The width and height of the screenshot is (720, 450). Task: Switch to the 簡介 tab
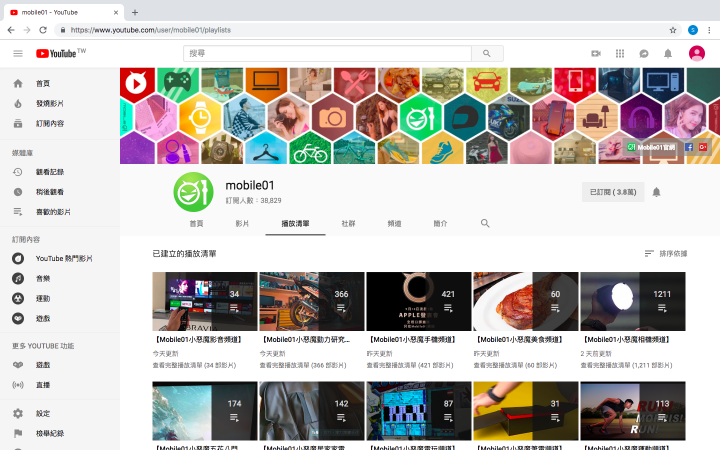click(440, 224)
